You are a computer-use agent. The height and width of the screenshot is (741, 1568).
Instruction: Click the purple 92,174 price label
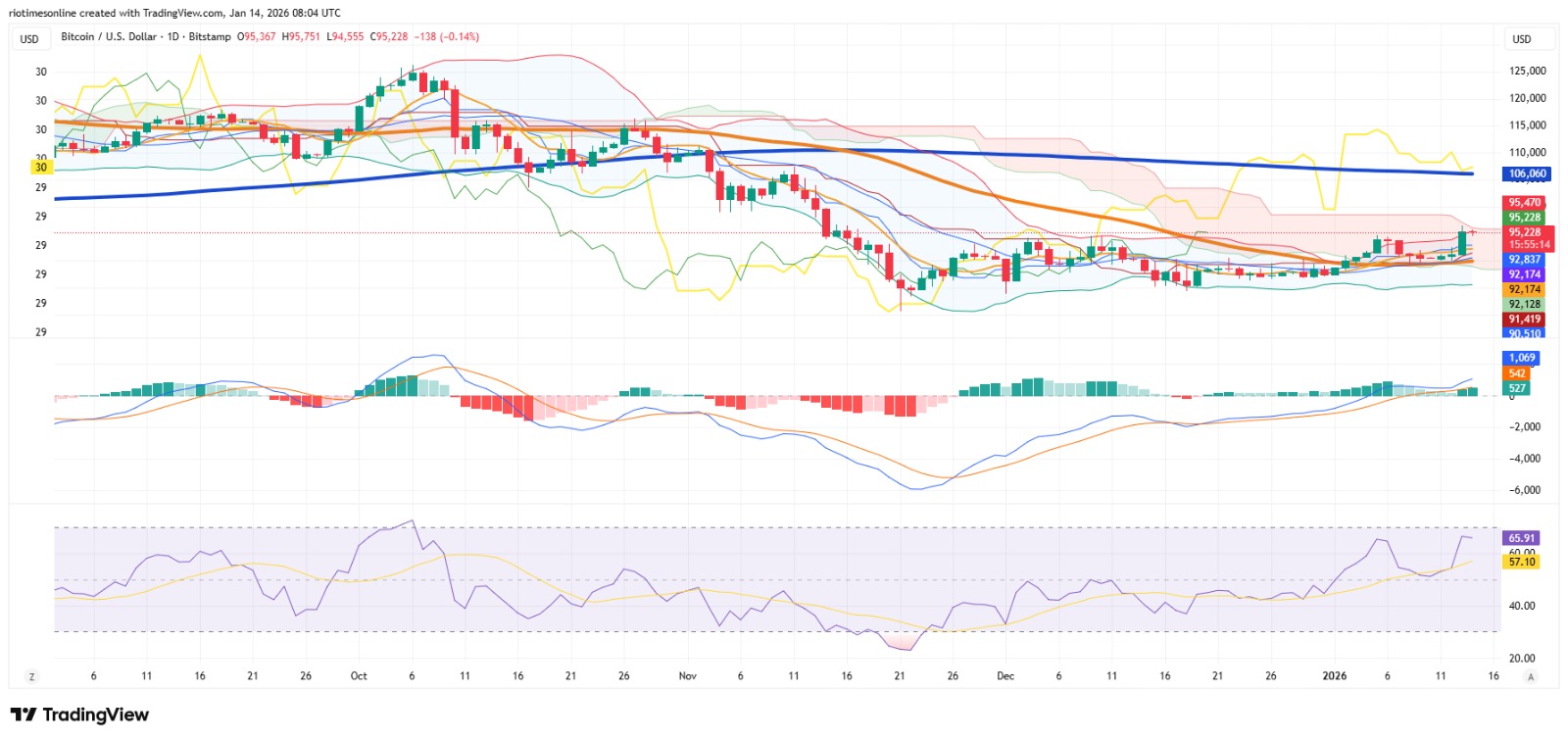coord(1524,274)
